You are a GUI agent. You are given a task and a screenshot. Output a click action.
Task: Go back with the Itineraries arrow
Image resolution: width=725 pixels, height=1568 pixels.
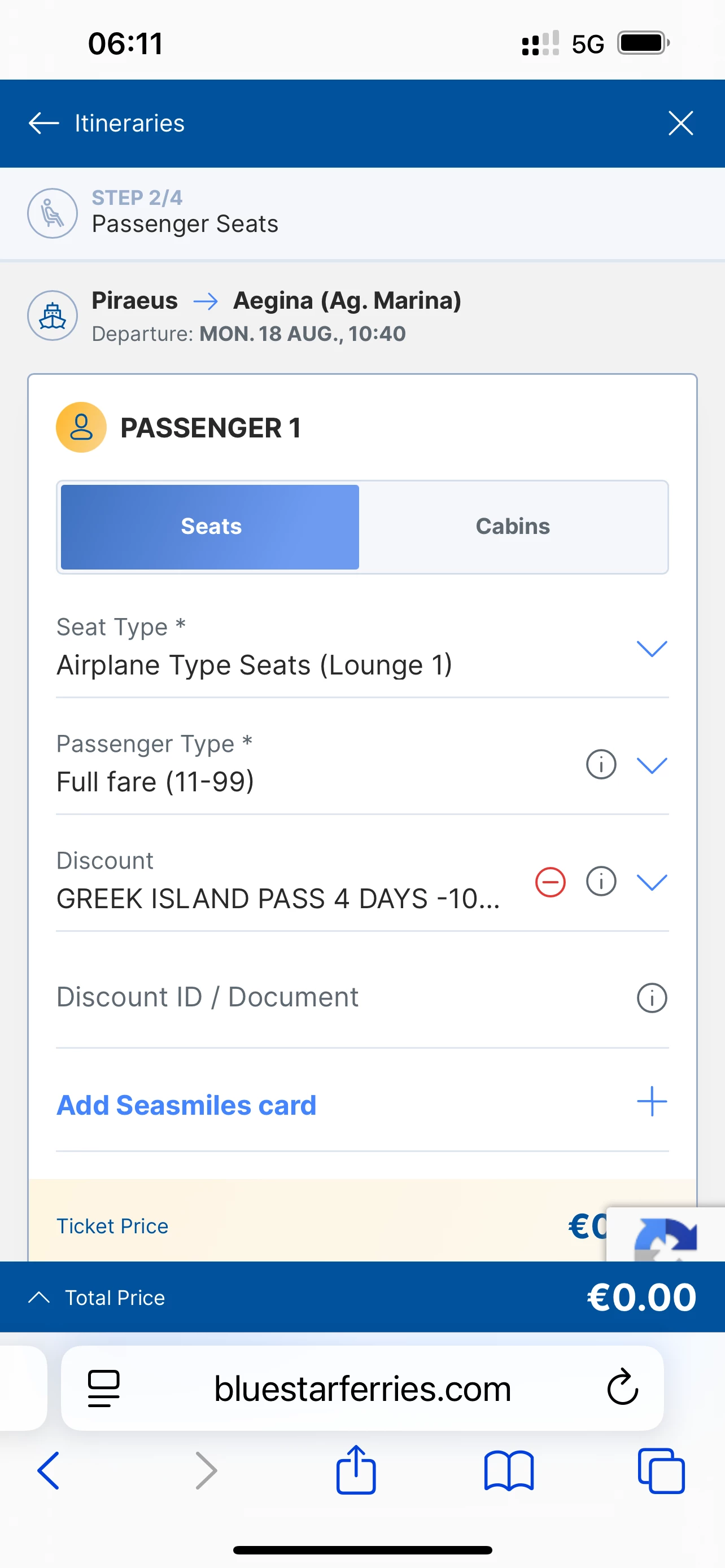(x=44, y=123)
